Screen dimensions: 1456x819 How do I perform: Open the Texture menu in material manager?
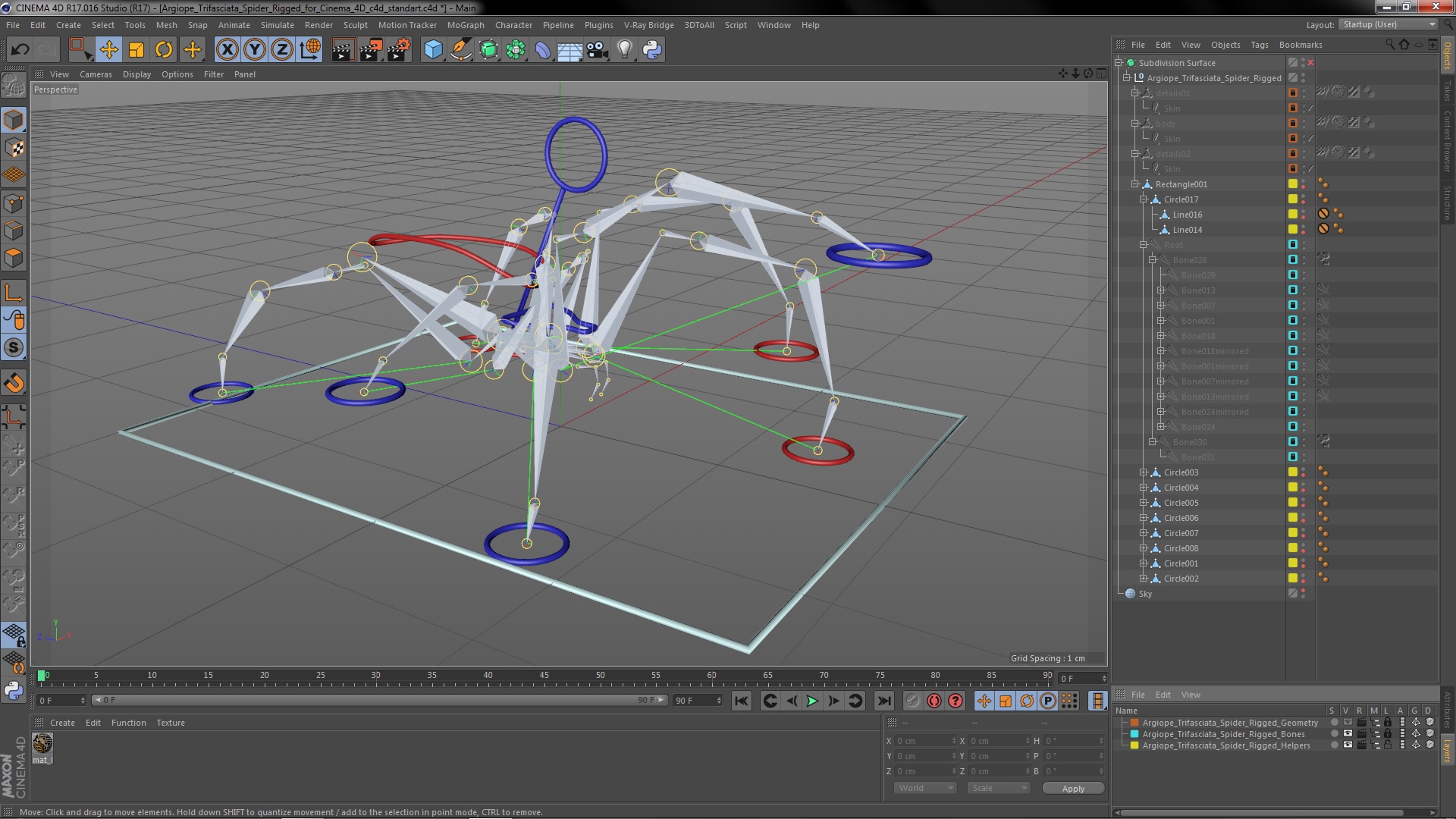click(171, 723)
